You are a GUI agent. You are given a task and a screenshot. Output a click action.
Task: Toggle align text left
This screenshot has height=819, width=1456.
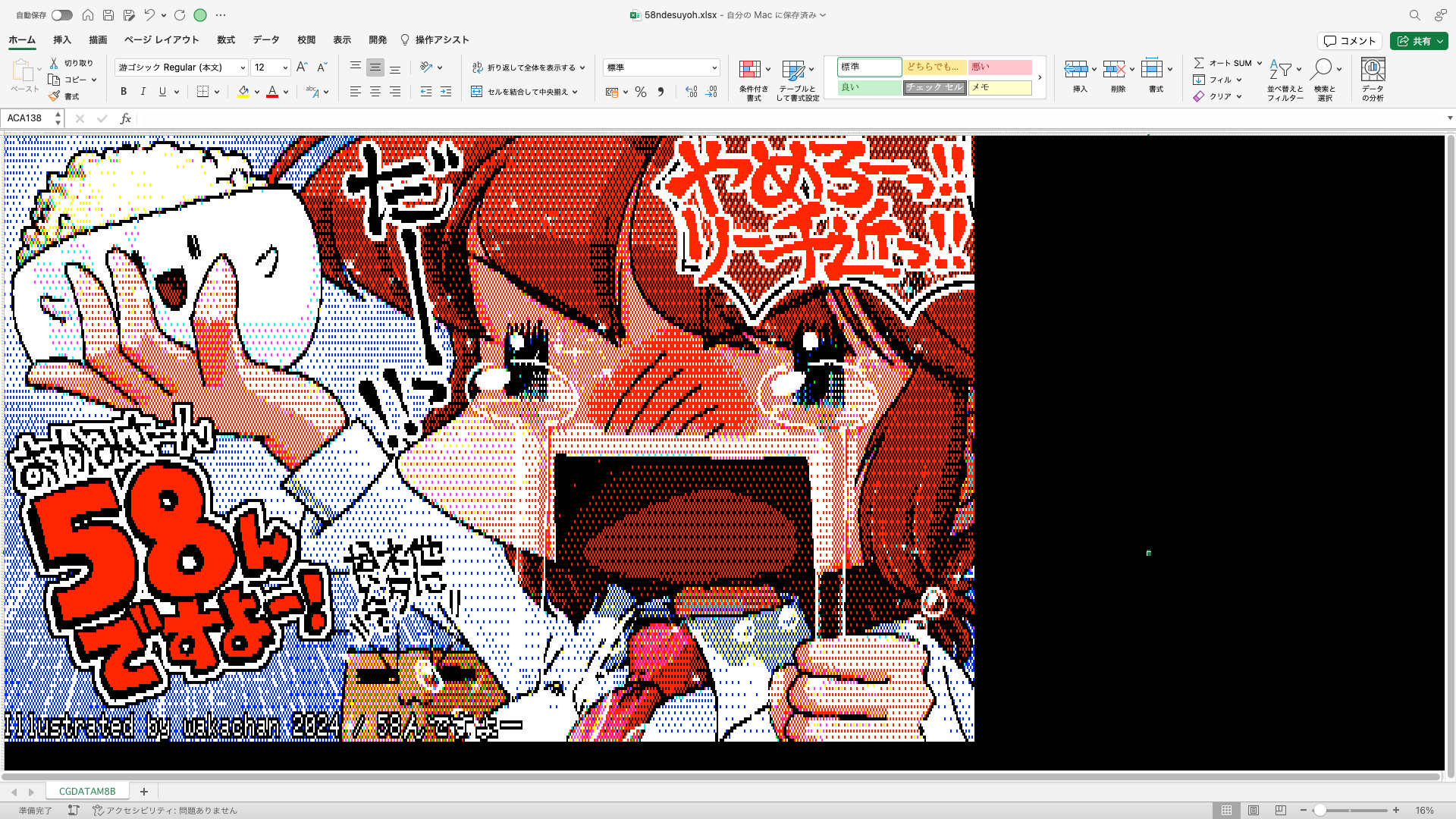[x=355, y=92]
